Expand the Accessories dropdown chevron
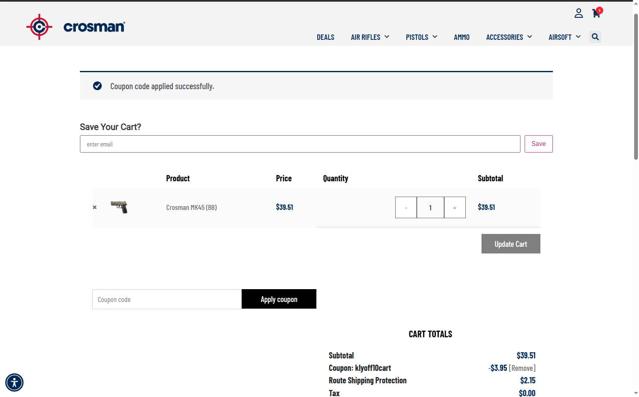639x397 pixels. click(529, 37)
